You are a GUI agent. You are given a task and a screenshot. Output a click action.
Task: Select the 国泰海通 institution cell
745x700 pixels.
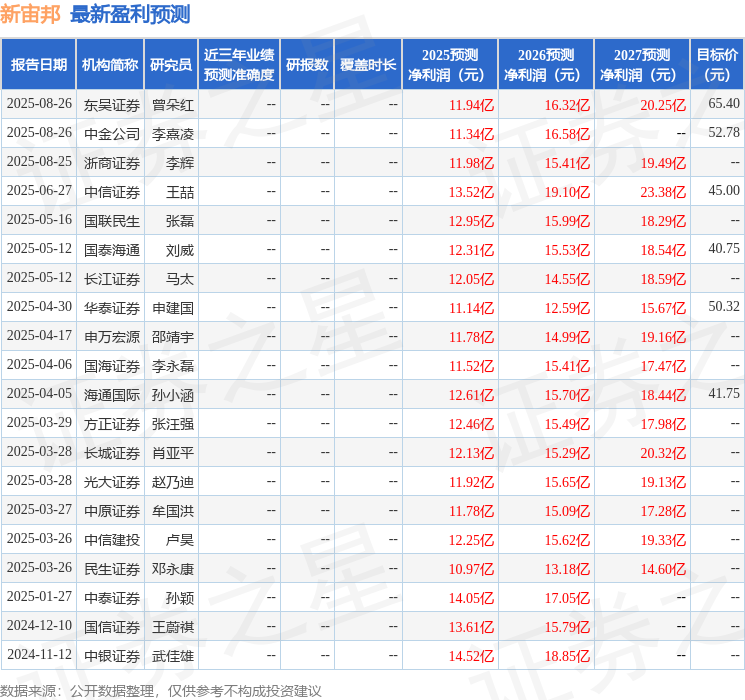(112, 250)
